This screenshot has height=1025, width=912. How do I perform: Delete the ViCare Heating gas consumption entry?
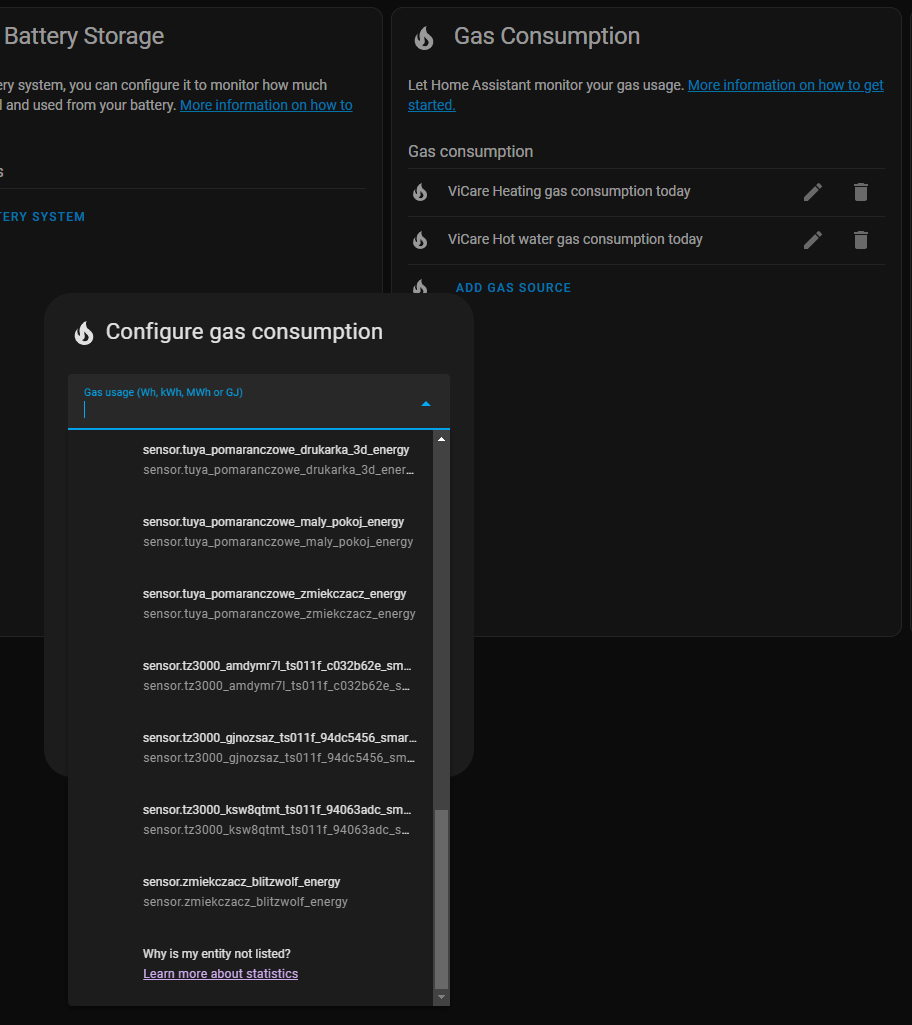(x=861, y=191)
